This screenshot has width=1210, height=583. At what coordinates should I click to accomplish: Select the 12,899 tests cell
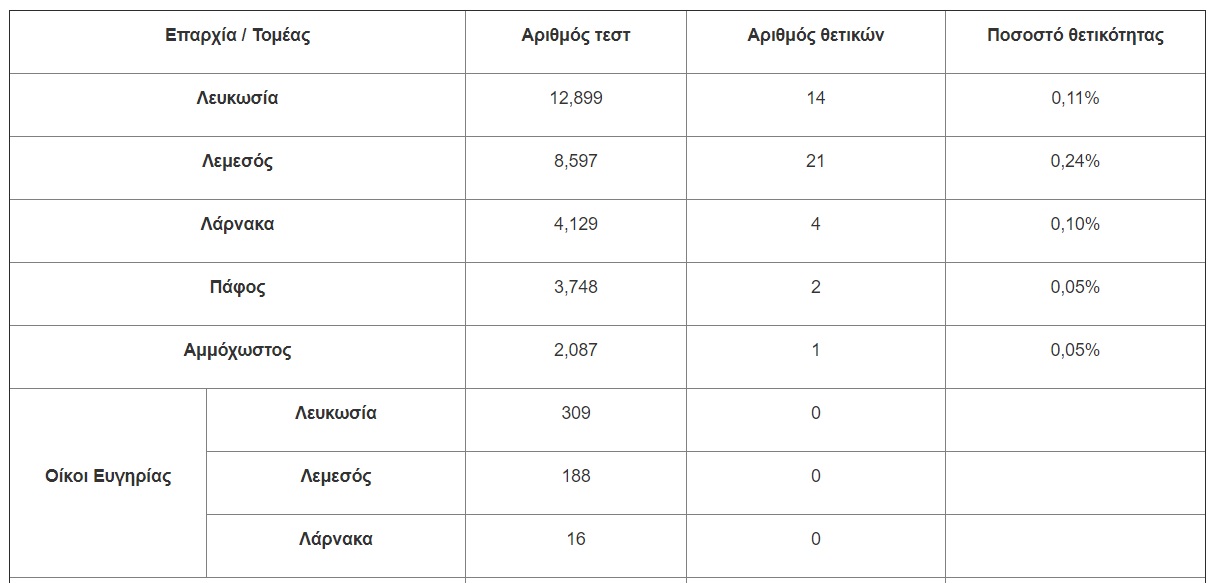coord(576,98)
